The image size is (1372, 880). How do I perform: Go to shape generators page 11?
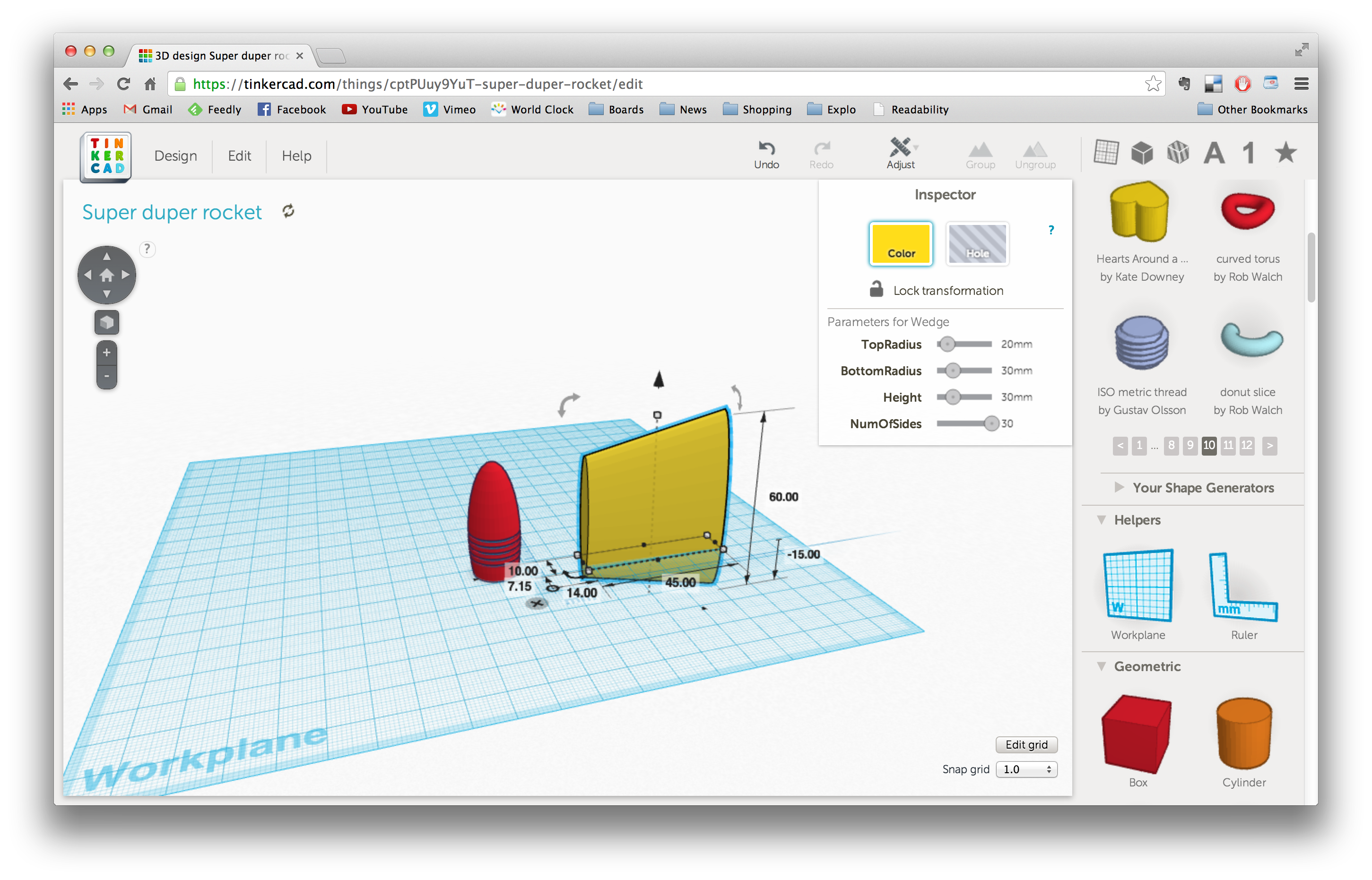pyautogui.click(x=1228, y=445)
